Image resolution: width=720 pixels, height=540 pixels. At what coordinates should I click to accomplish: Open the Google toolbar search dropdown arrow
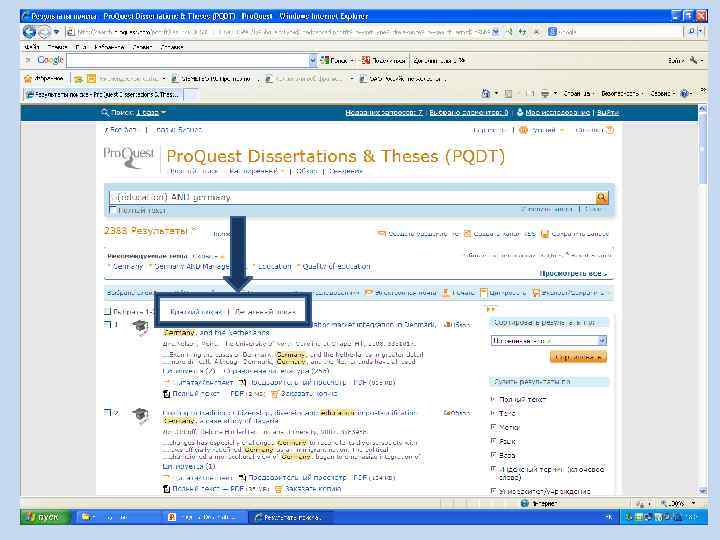[313, 60]
